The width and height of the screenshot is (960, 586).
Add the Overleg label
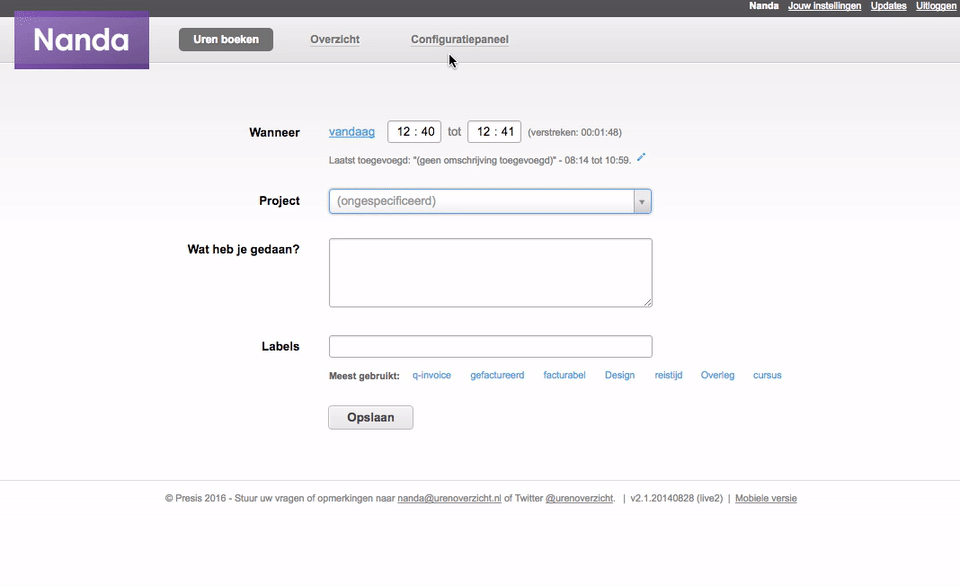point(718,375)
